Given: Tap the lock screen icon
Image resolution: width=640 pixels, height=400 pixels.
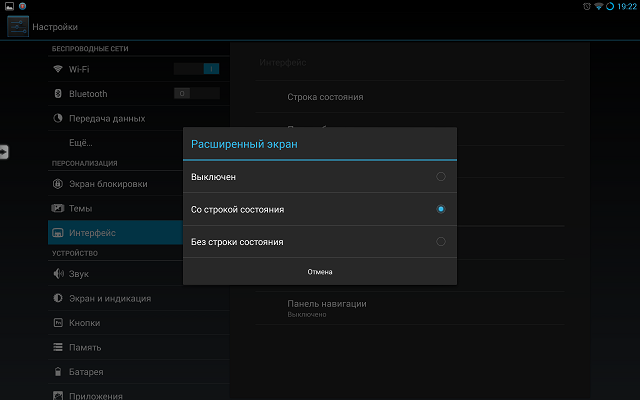Looking at the screenshot, I should pyautogui.click(x=59, y=184).
